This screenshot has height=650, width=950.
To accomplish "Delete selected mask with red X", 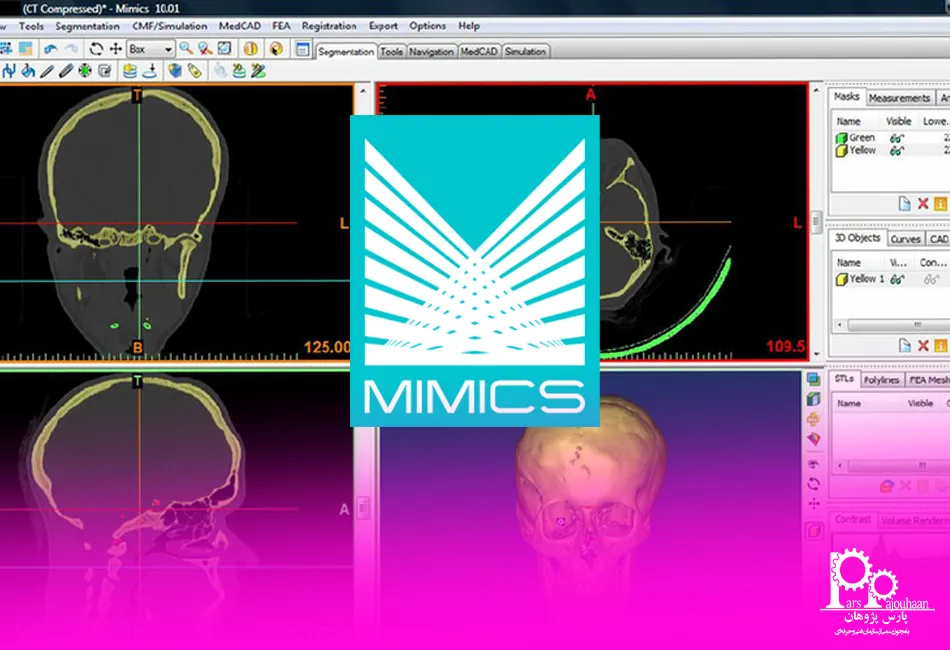I will pyautogui.click(x=922, y=203).
